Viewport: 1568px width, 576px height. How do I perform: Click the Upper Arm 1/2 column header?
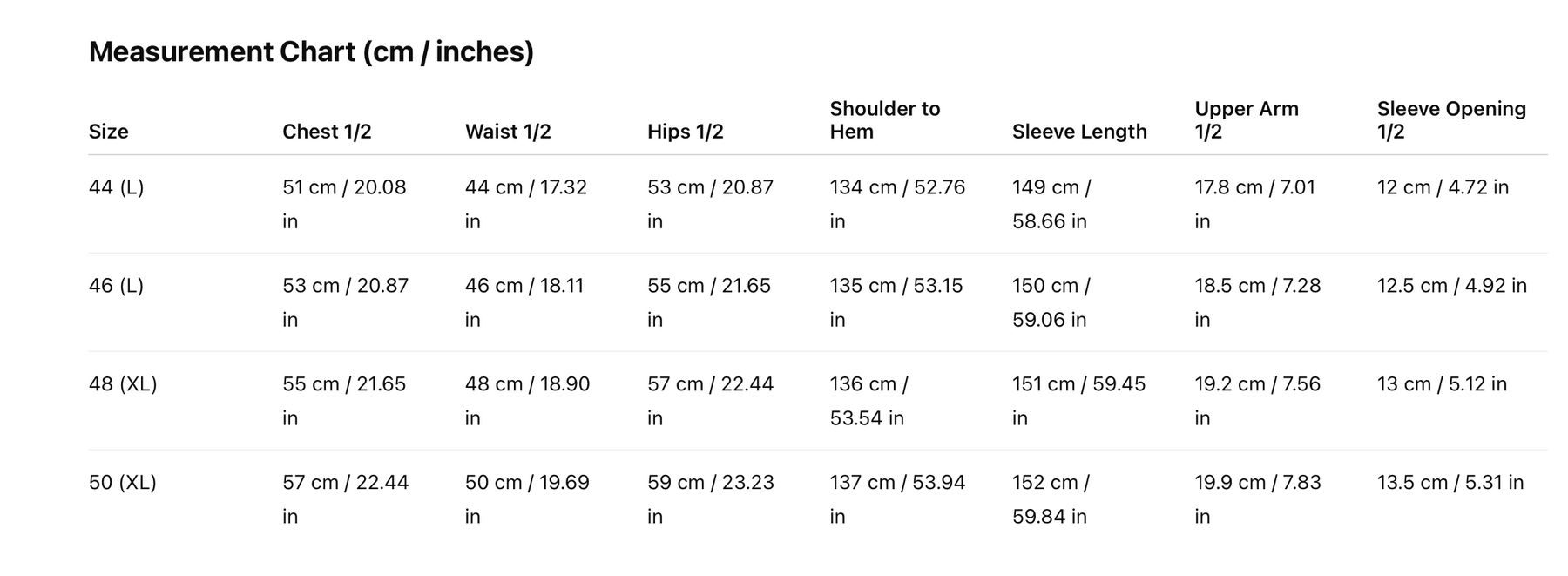(1246, 120)
